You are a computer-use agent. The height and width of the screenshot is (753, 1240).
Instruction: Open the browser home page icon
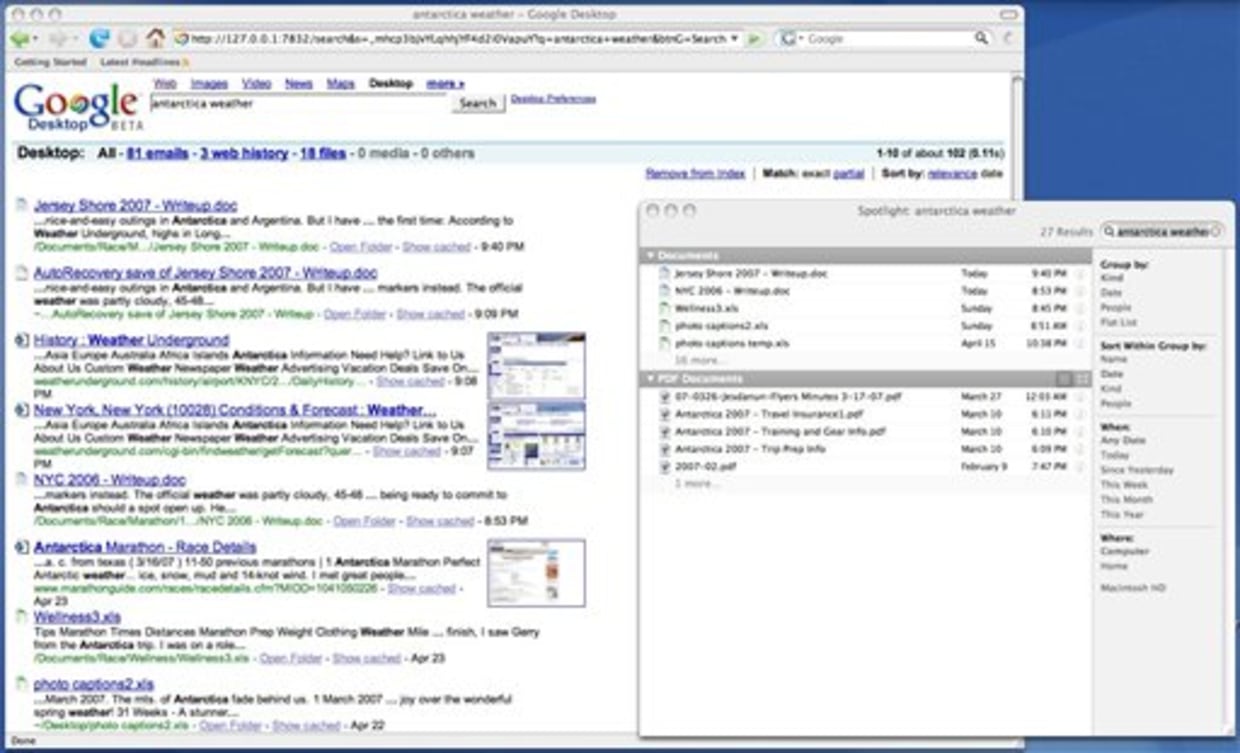coord(155,39)
